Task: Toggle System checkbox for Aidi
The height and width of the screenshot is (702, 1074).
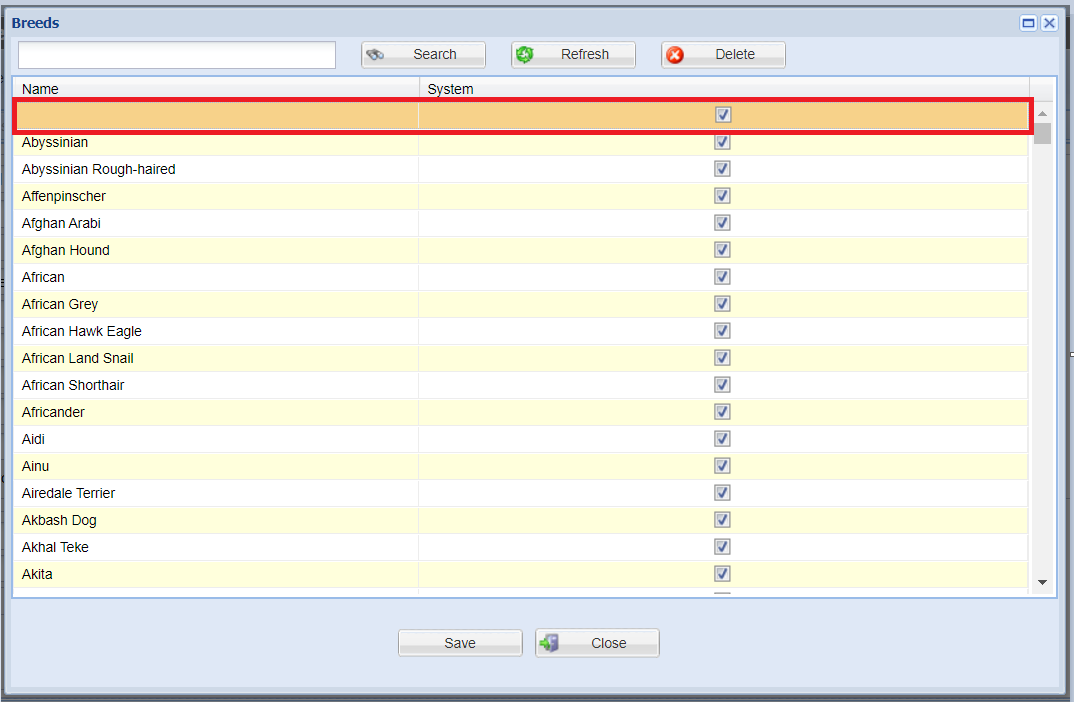Action: click(722, 438)
